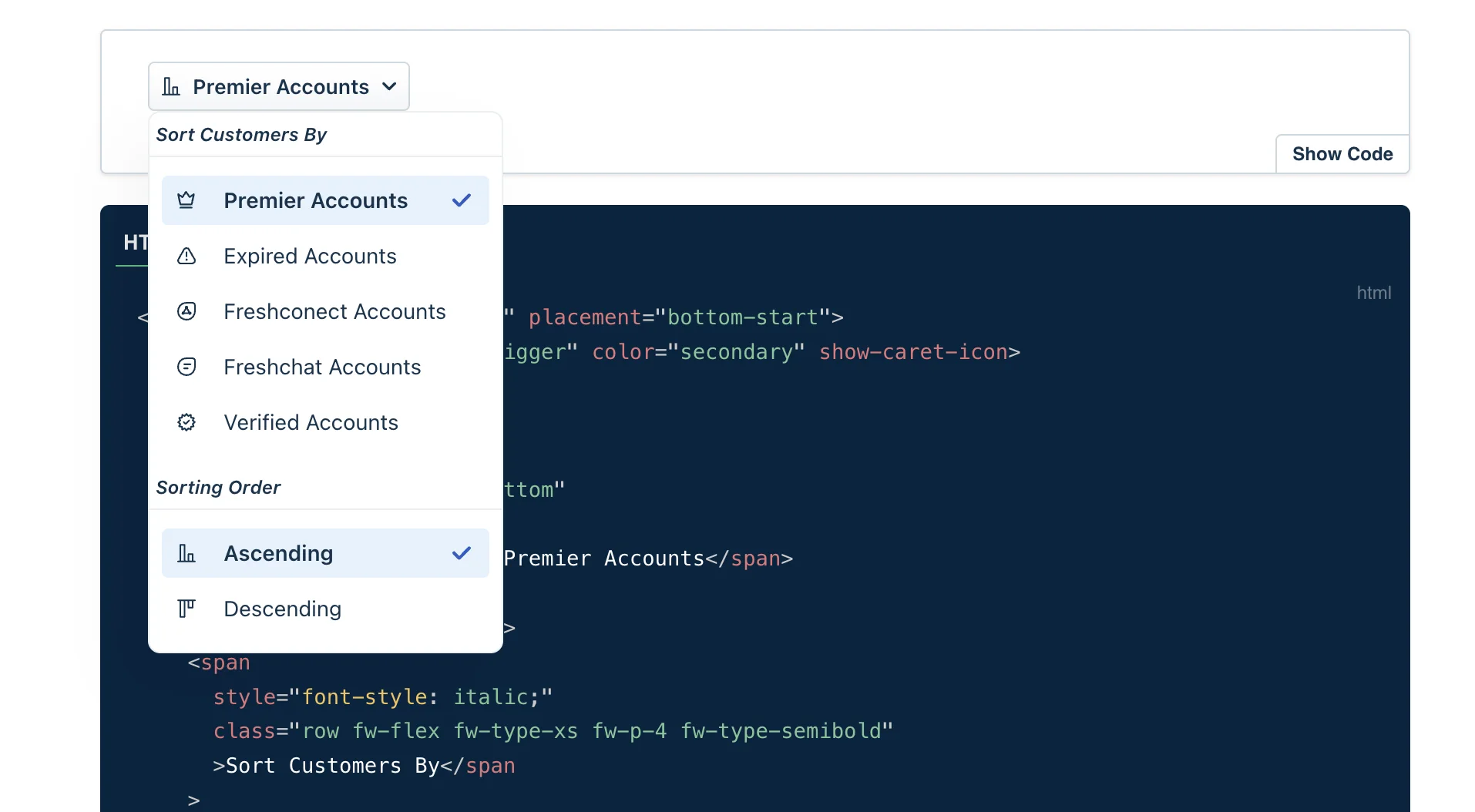Screen dimensions: 1475x812
Task: Click the html language label in code block
Action: tap(1373, 293)
